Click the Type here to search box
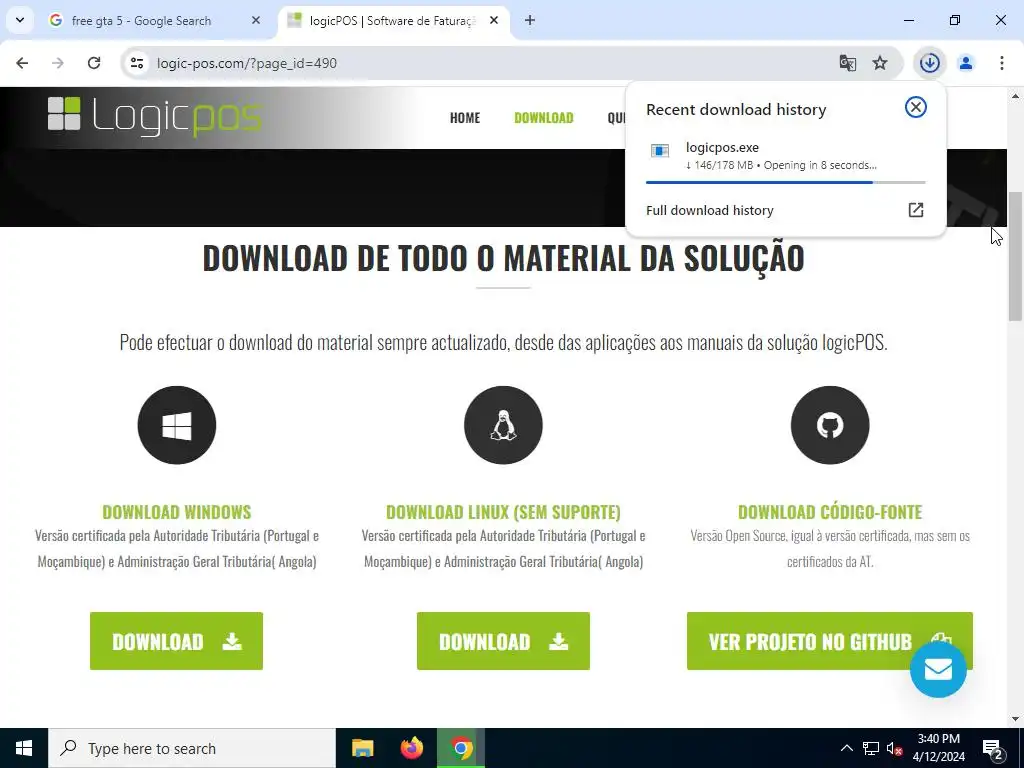1024x768 pixels. point(192,748)
